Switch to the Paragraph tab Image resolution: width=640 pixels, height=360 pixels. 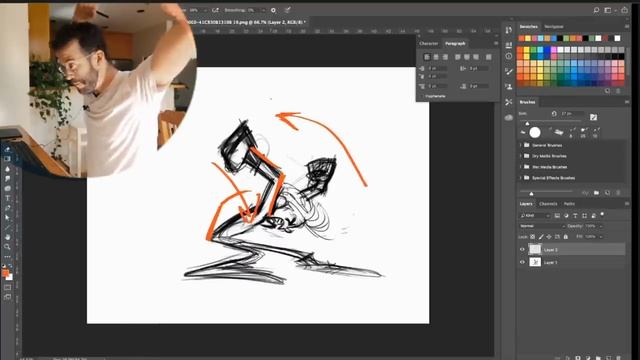tap(455, 43)
